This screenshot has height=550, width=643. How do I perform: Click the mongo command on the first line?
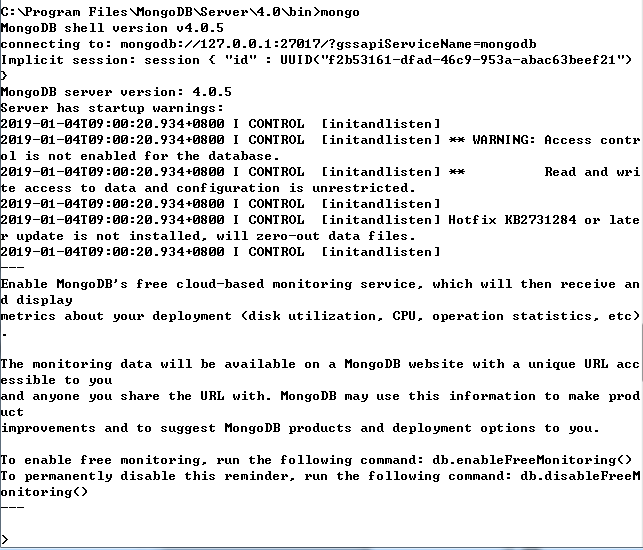click(340, 12)
